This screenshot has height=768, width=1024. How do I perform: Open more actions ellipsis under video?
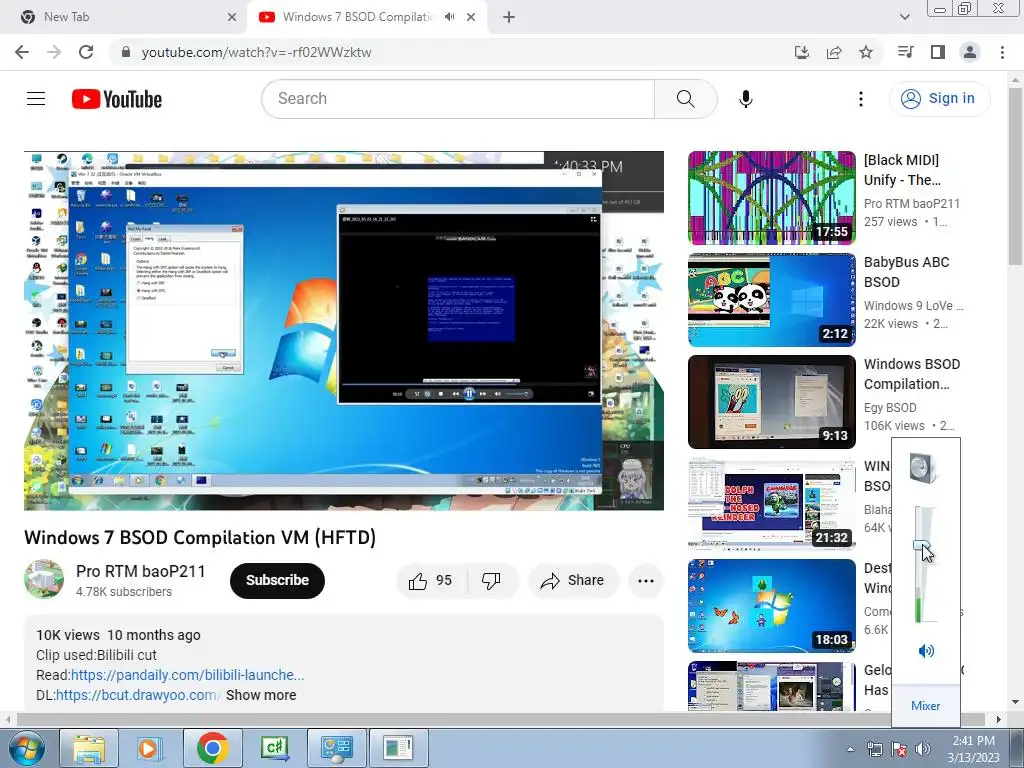pos(646,581)
